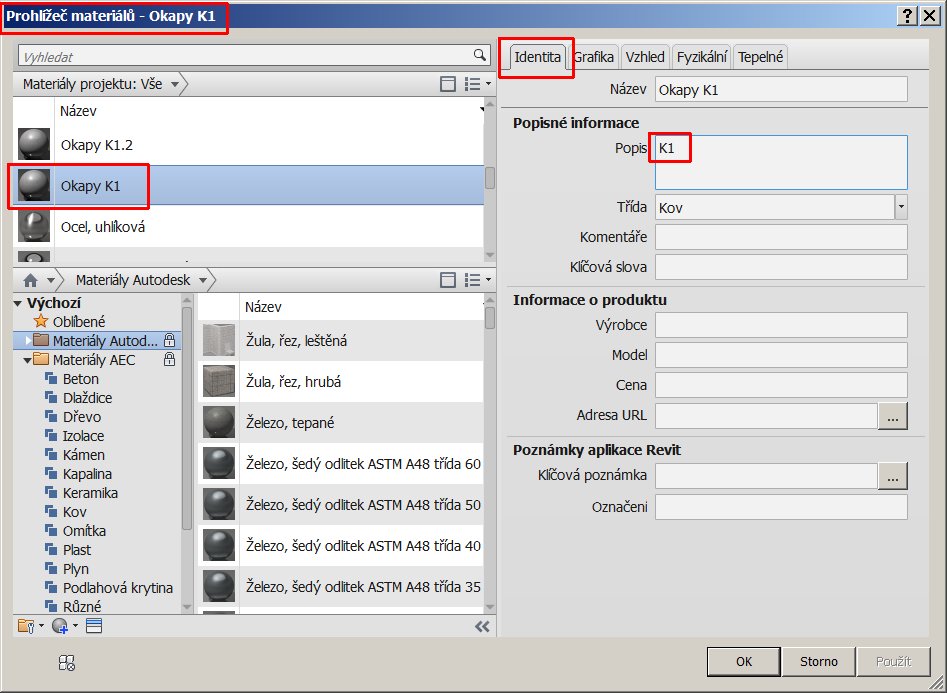Click the search magnifier icon
This screenshot has width=947, height=693.
click(480, 56)
